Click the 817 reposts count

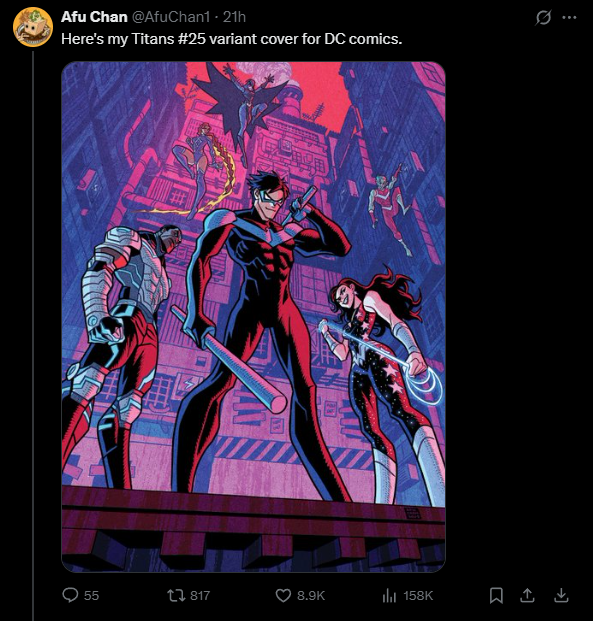(200, 595)
